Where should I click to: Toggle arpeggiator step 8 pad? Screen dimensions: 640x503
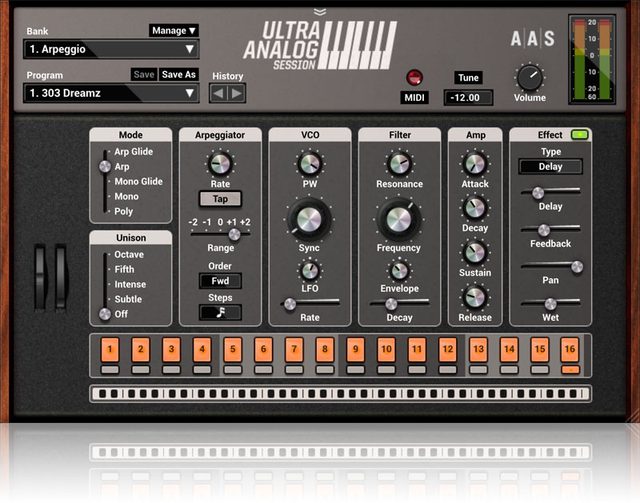[325, 349]
